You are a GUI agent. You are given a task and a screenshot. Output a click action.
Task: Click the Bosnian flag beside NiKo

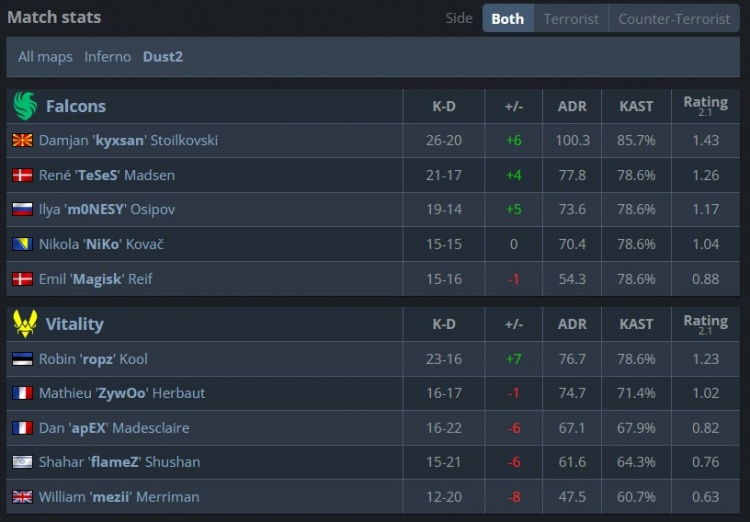(22, 245)
